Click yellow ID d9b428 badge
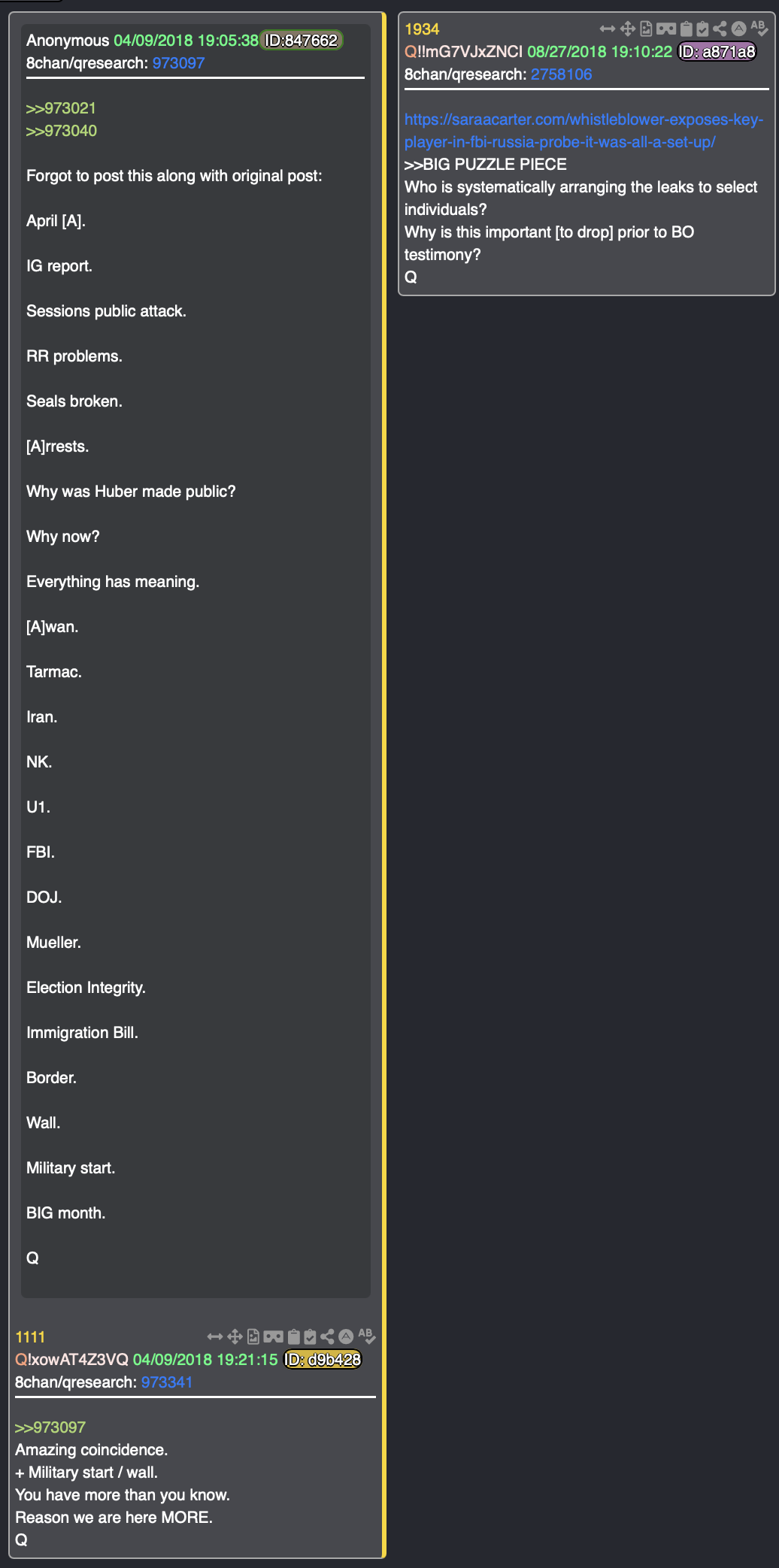 point(323,1360)
